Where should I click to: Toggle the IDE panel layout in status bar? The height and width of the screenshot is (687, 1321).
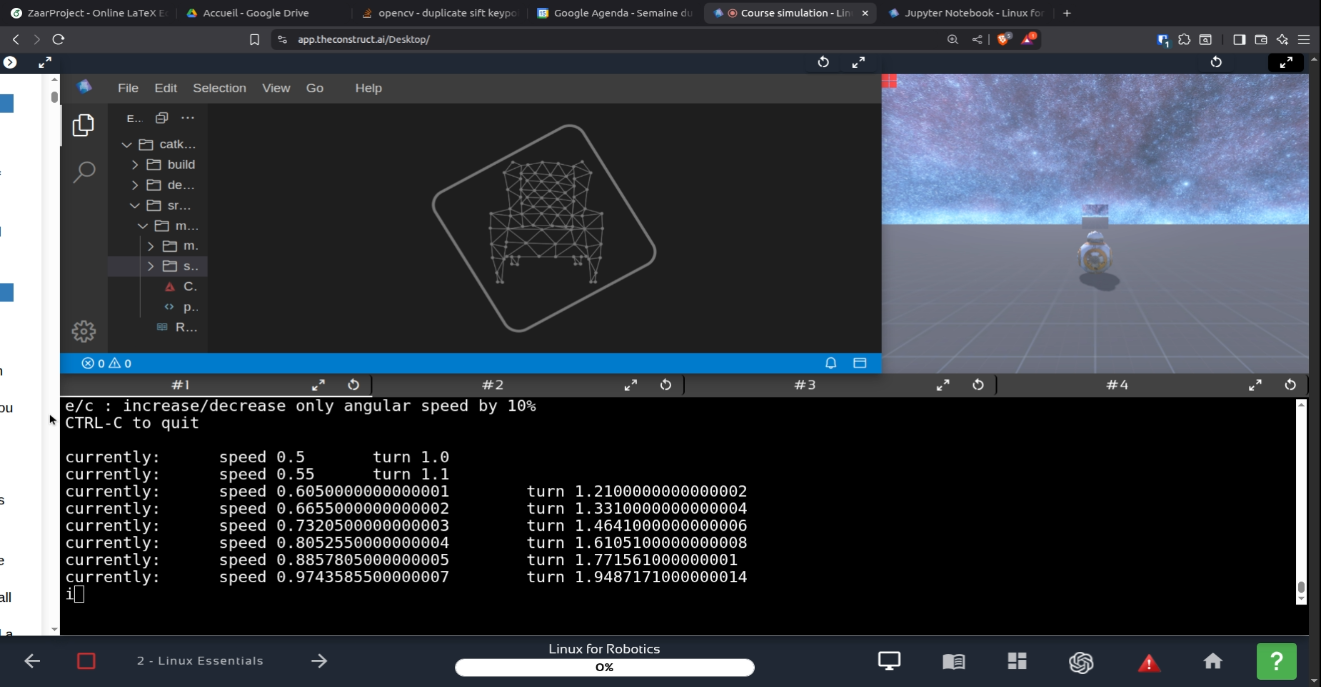tap(859, 363)
